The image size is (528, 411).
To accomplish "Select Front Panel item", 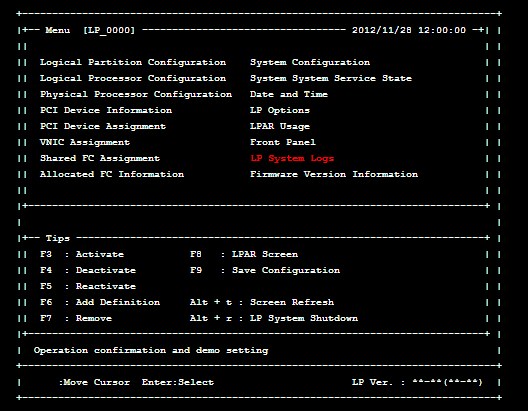I will pyautogui.click(x=283, y=142).
